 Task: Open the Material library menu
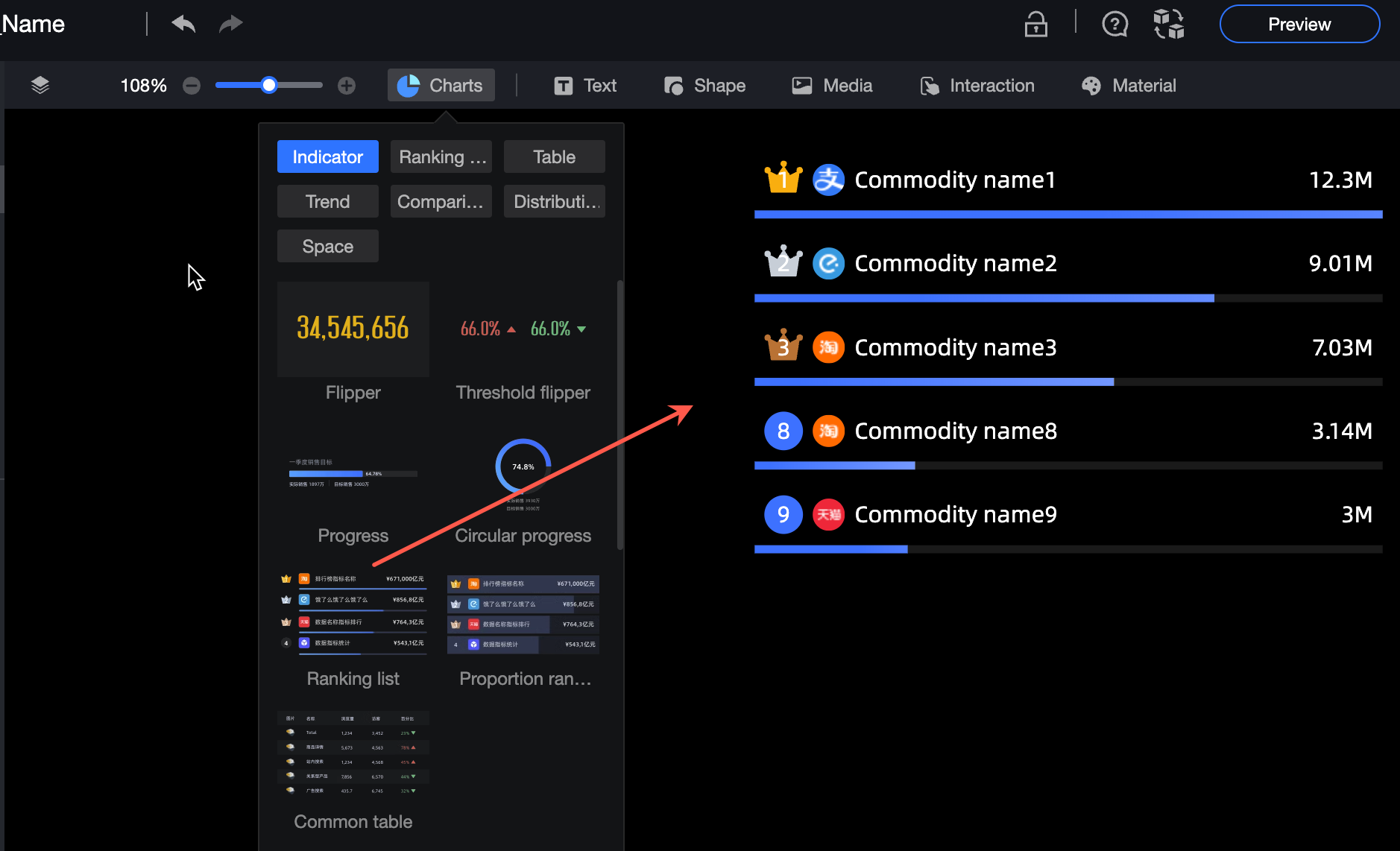click(1129, 86)
